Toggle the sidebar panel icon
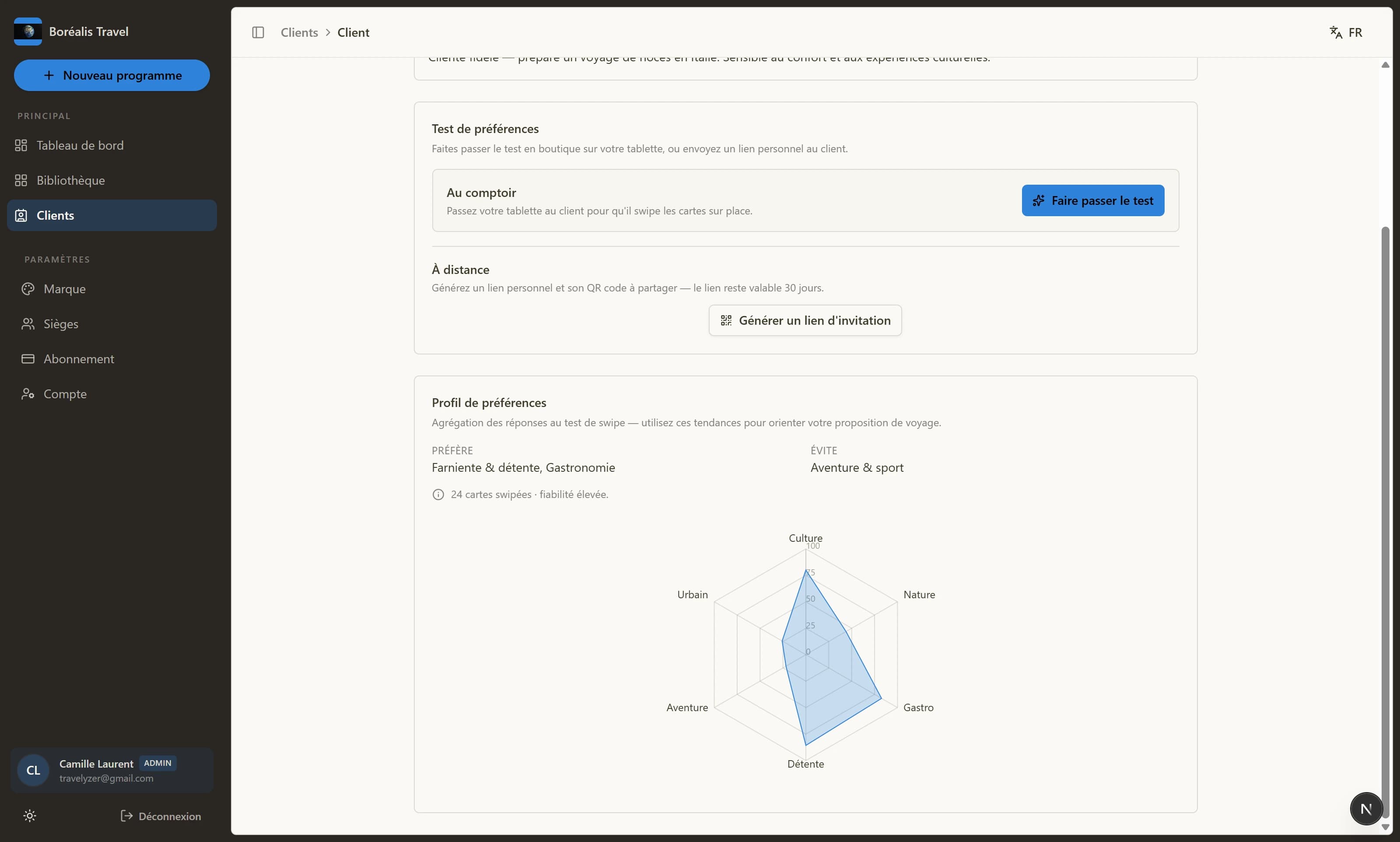Screen dimensions: 1400x842 (258, 32)
